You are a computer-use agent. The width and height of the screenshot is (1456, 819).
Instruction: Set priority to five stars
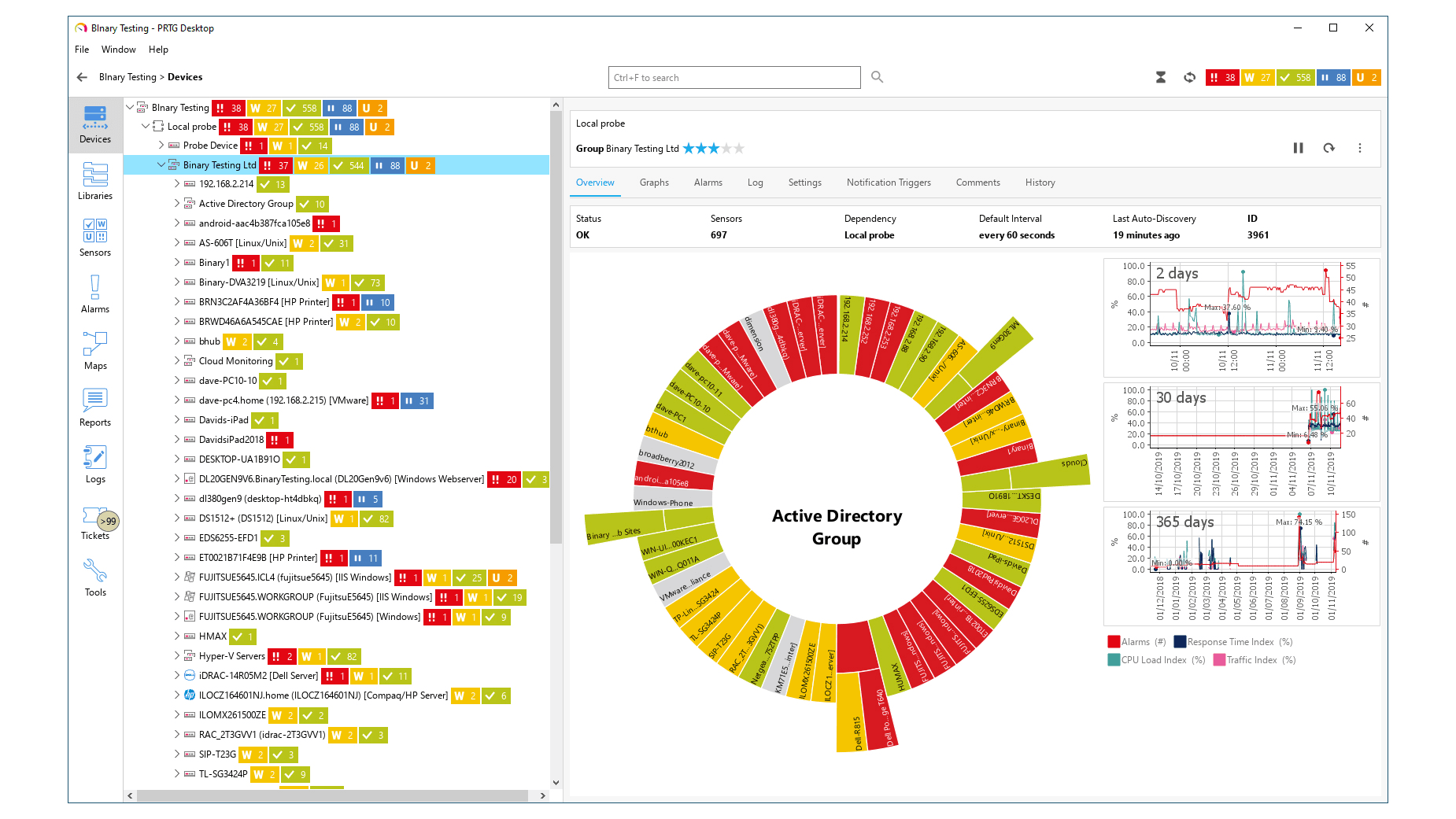coord(739,149)
